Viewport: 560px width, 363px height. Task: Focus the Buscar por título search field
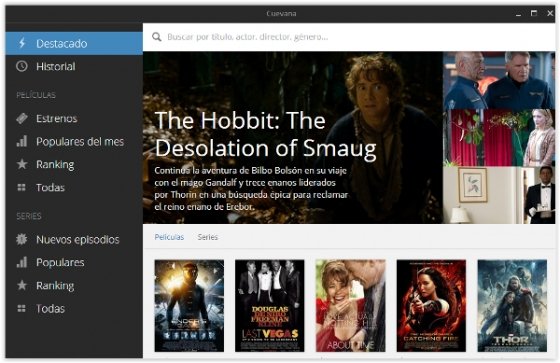[x=349, y=37]
